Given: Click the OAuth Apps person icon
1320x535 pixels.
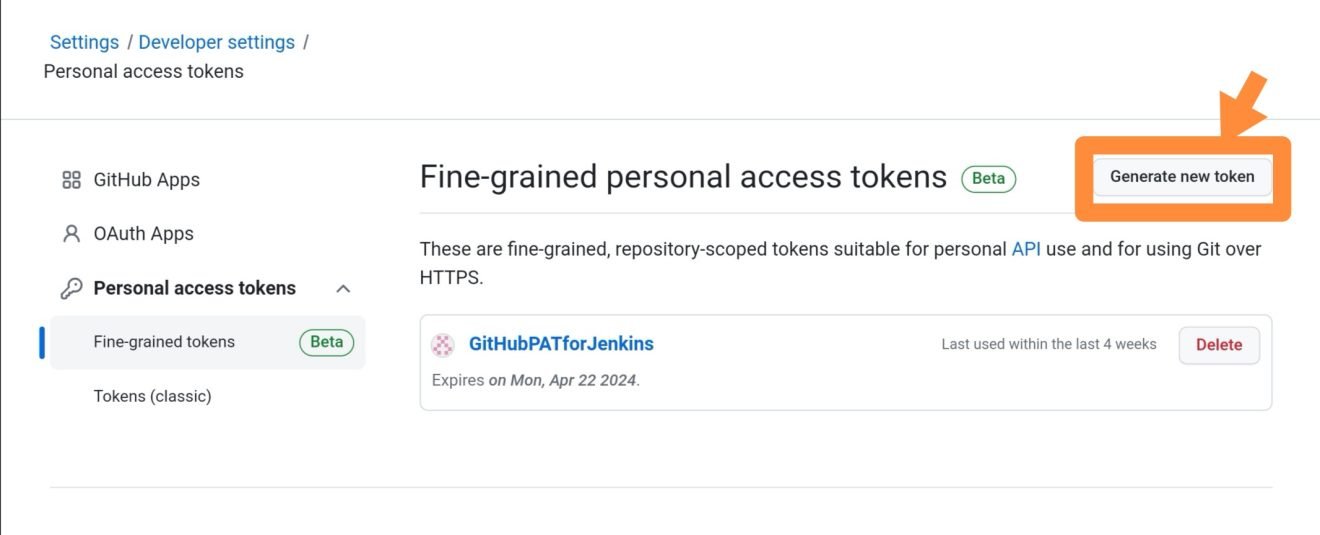Looking at the screenshot, I should 71,234.
